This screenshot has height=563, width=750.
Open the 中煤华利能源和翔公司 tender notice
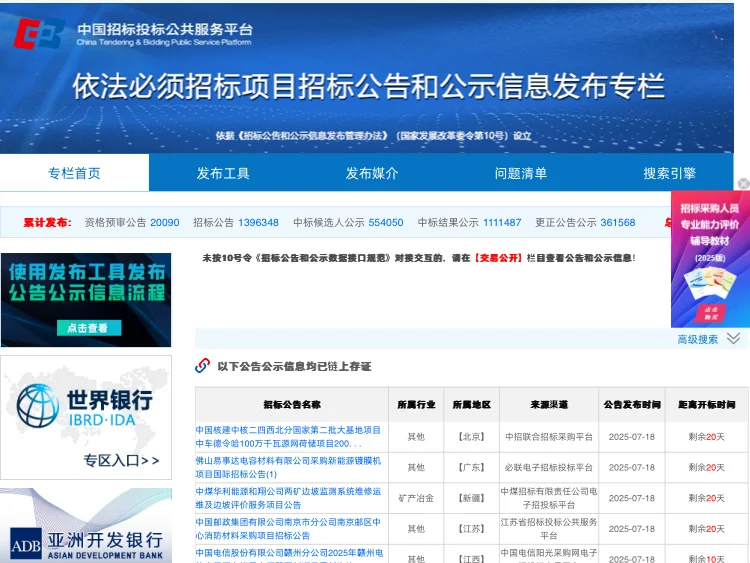tap(288, 498)
